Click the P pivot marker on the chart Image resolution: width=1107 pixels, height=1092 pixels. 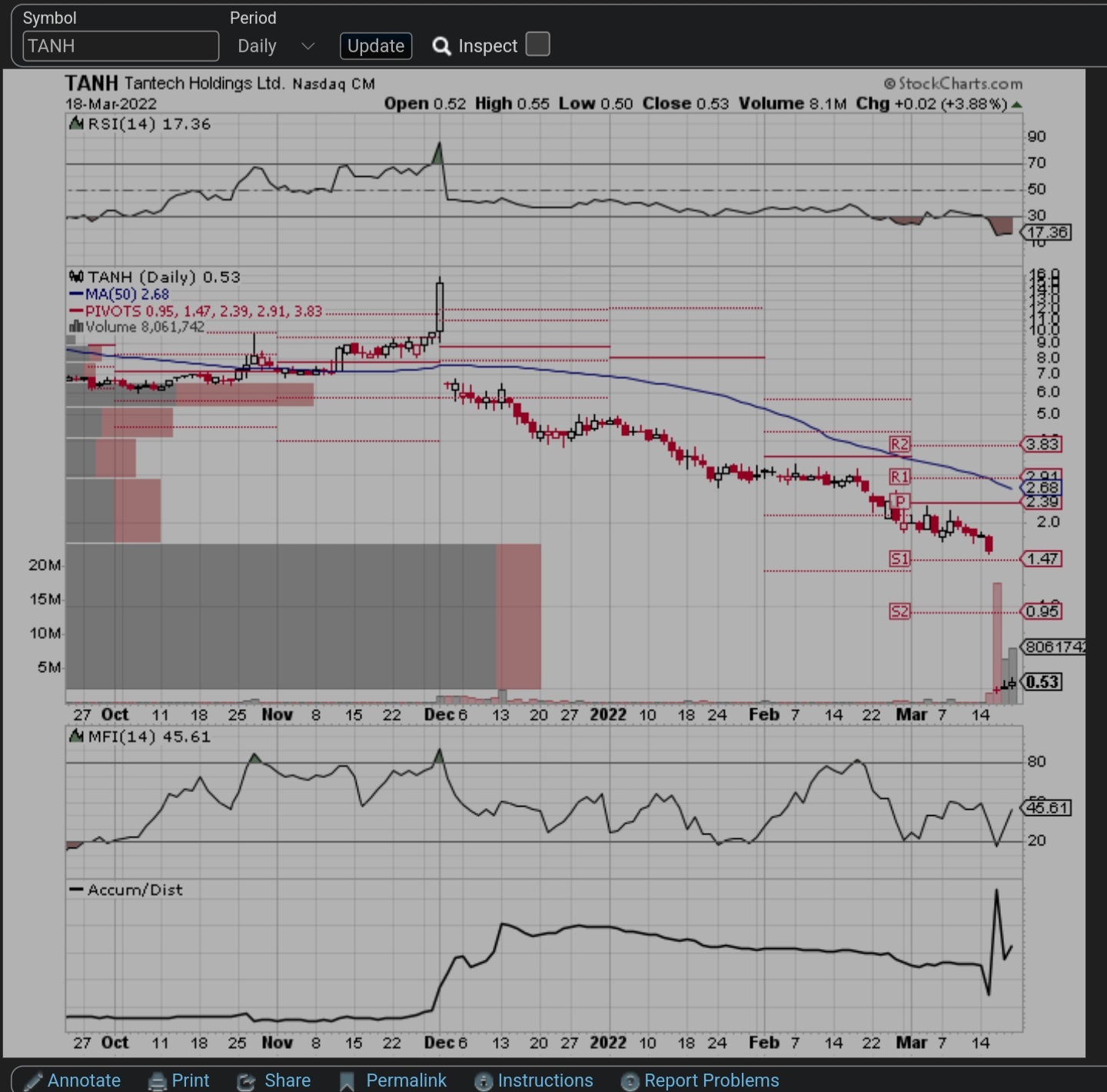pyautogui.click(x=899, y=501)
